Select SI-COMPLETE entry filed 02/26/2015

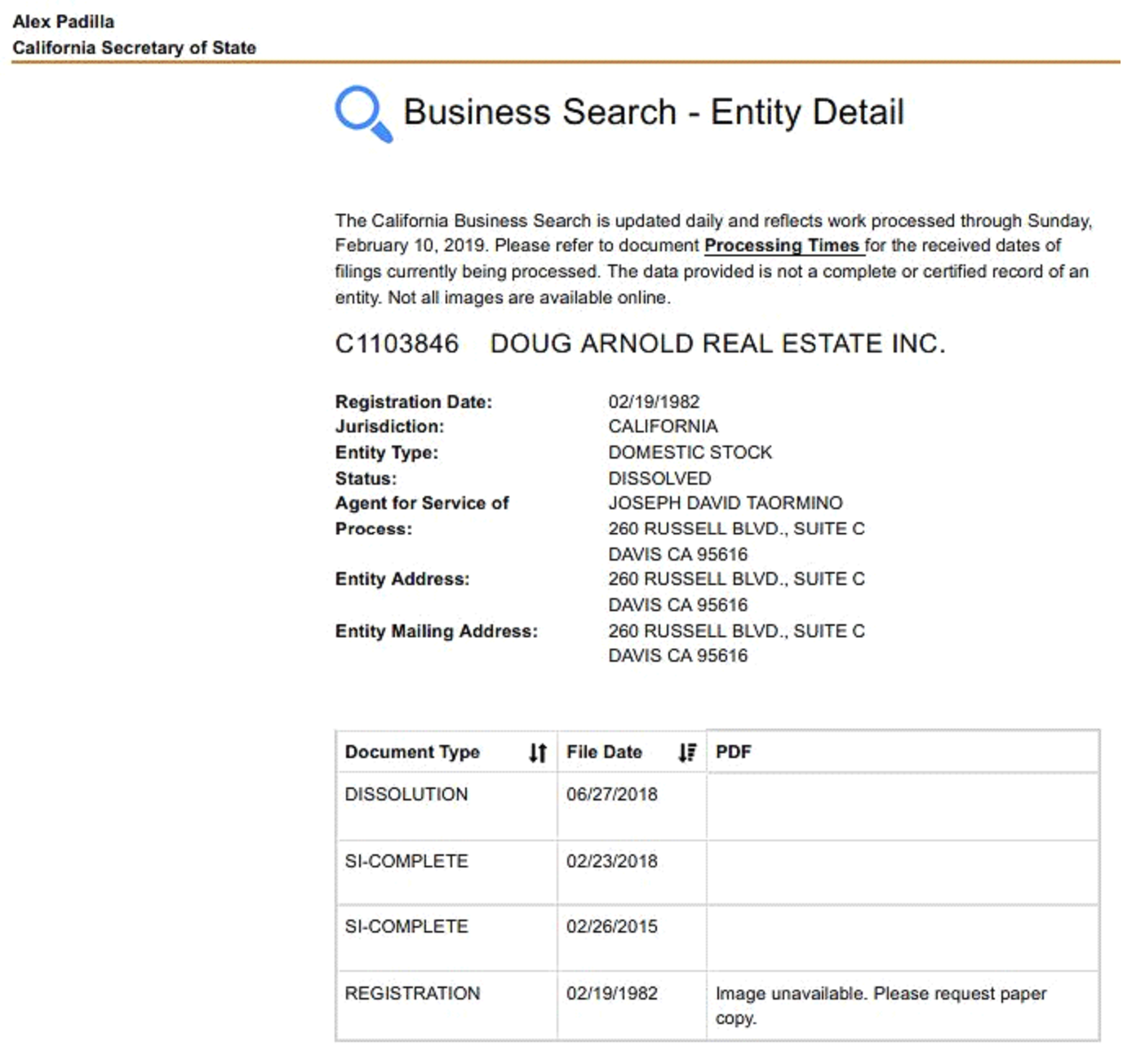(406, 927)
